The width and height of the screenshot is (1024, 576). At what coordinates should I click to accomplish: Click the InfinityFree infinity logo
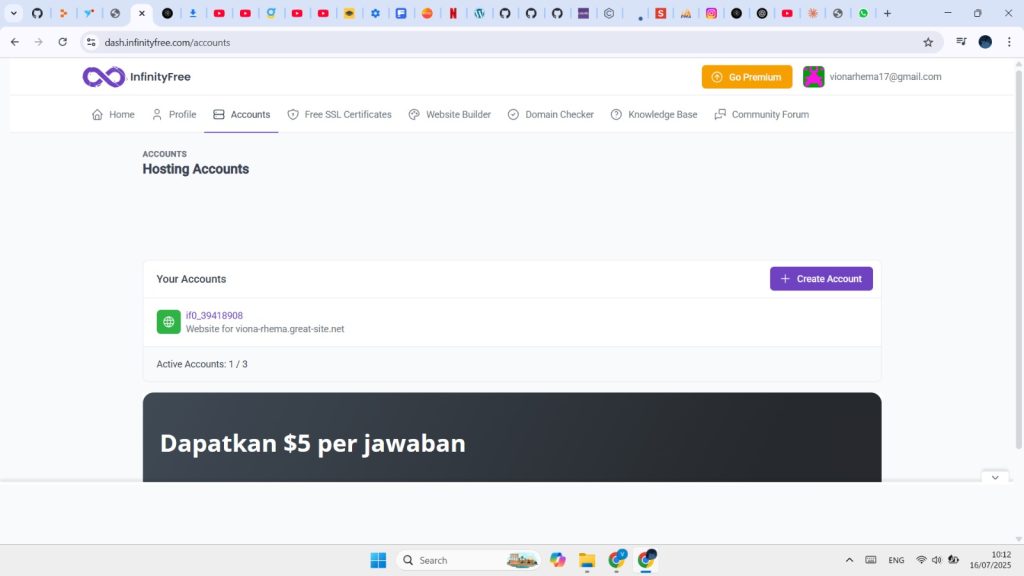click(x=104, y=77)
